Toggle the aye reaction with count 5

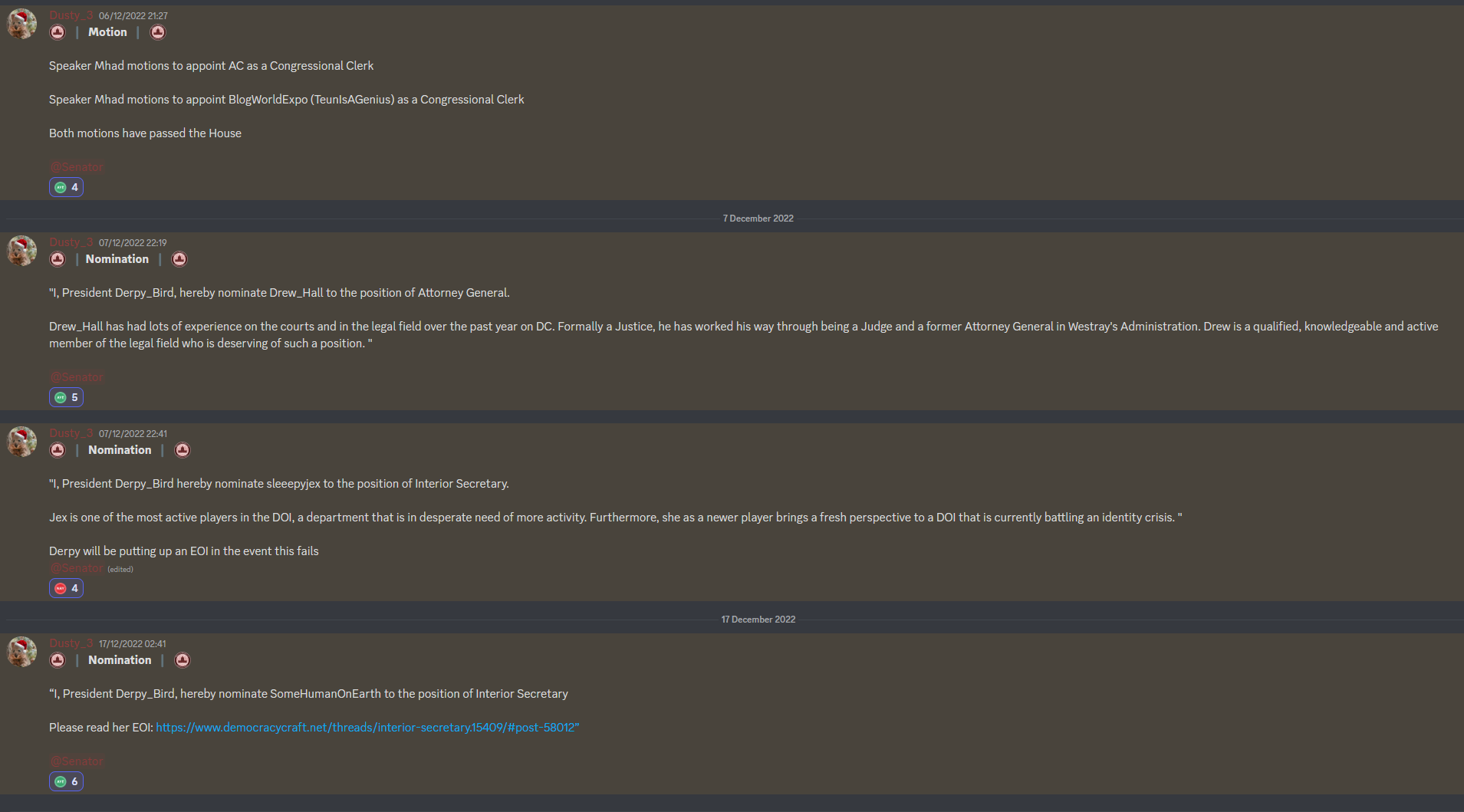point(67,397)
